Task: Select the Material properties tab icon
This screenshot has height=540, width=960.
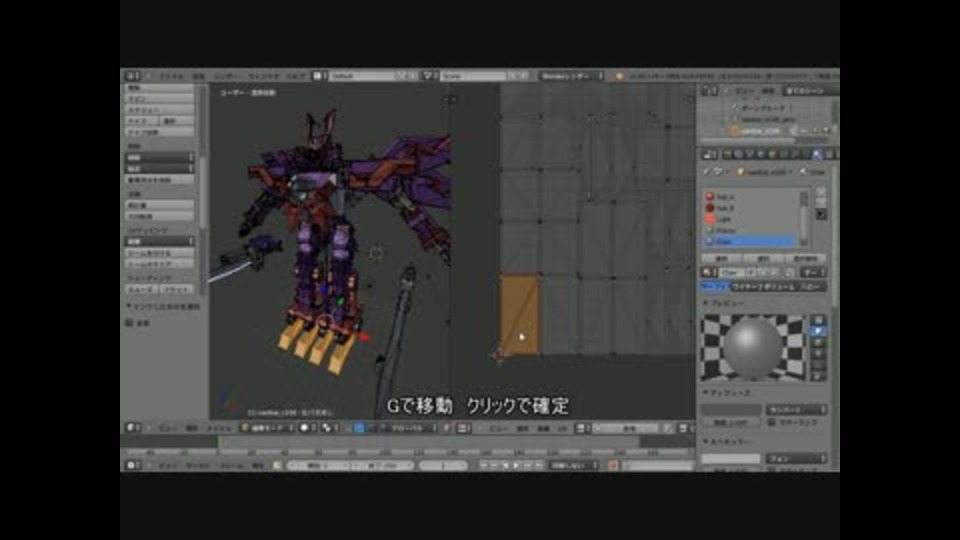Action: 817,154
